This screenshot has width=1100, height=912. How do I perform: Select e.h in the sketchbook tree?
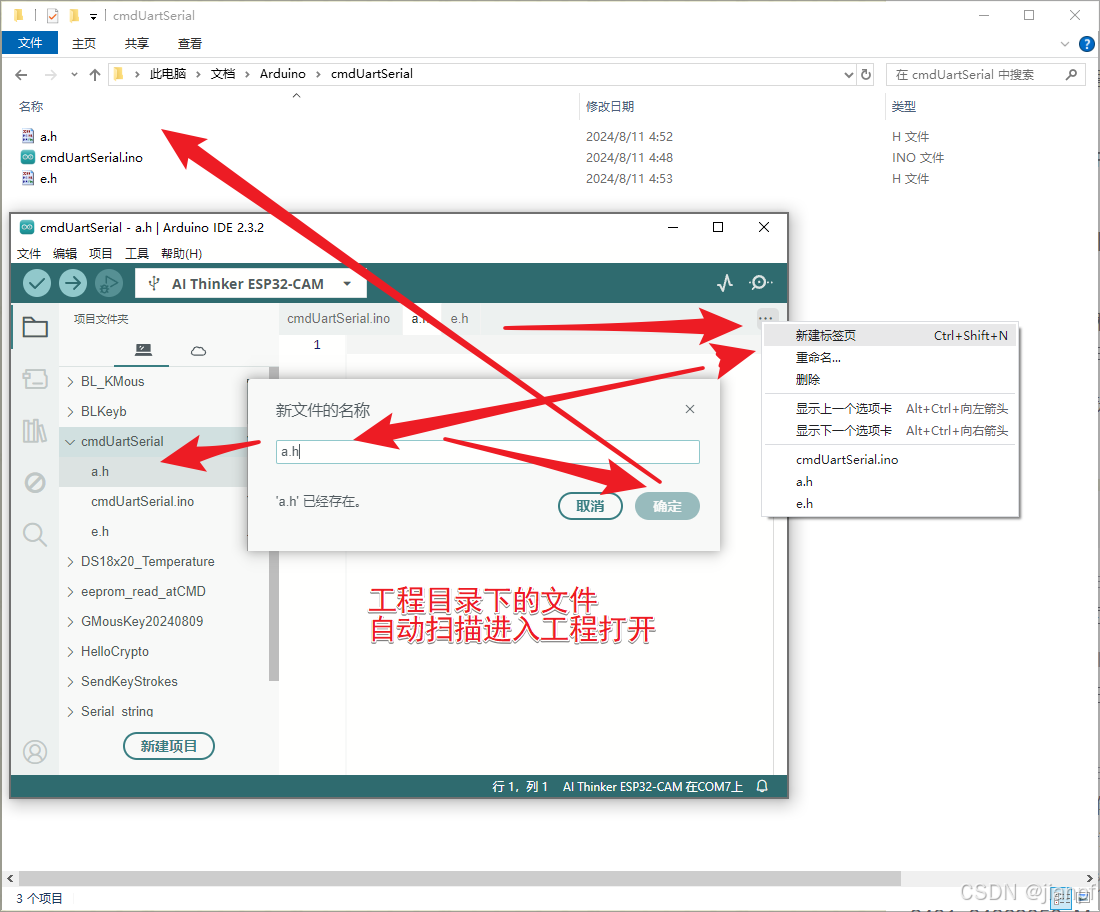click(100, 532)
